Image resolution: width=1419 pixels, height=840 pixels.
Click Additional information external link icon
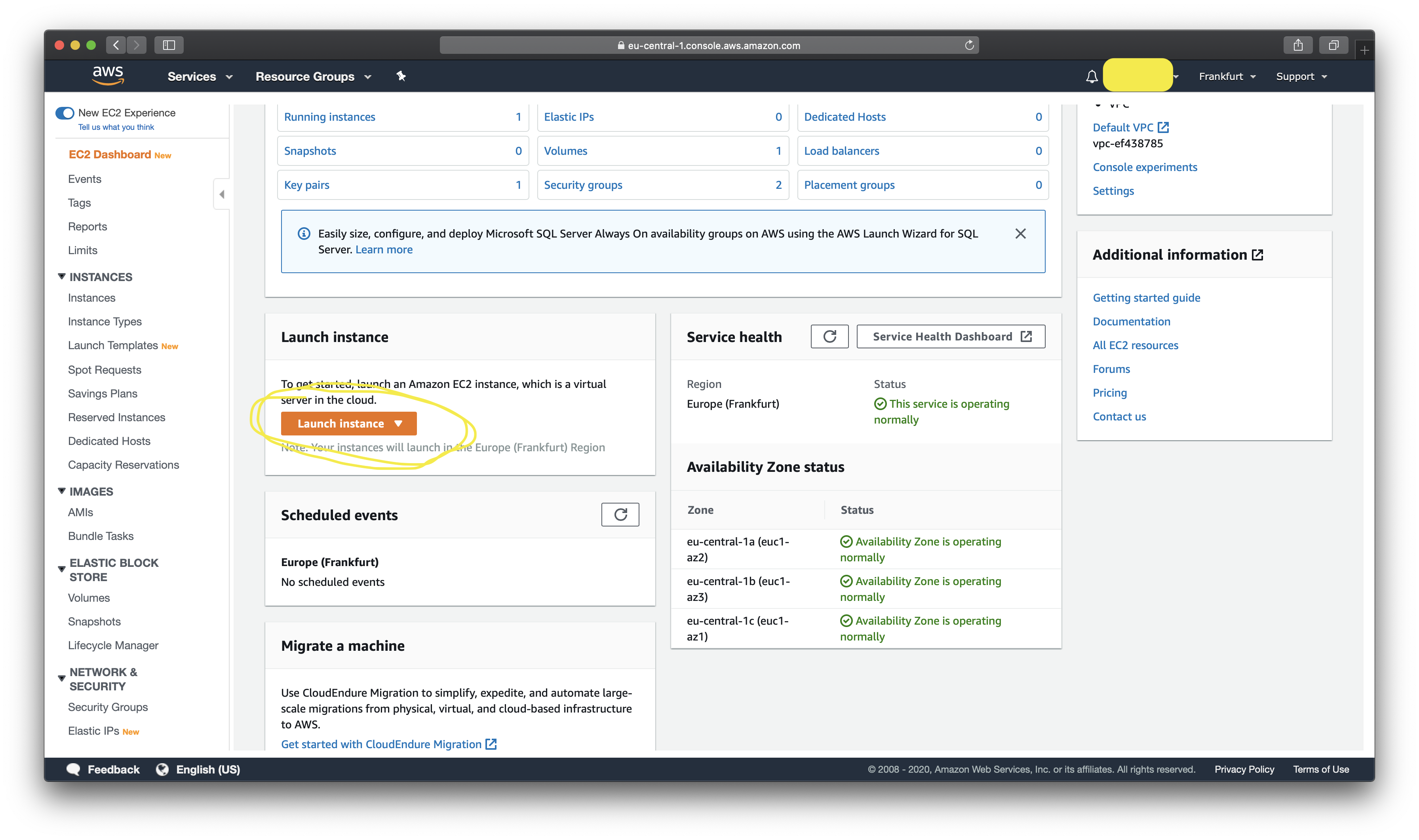click(1257, 255)
